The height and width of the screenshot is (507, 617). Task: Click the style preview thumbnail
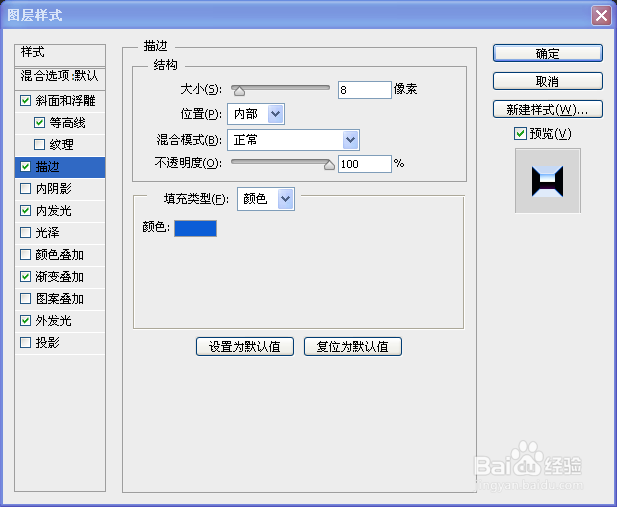[x=548, y=181]
